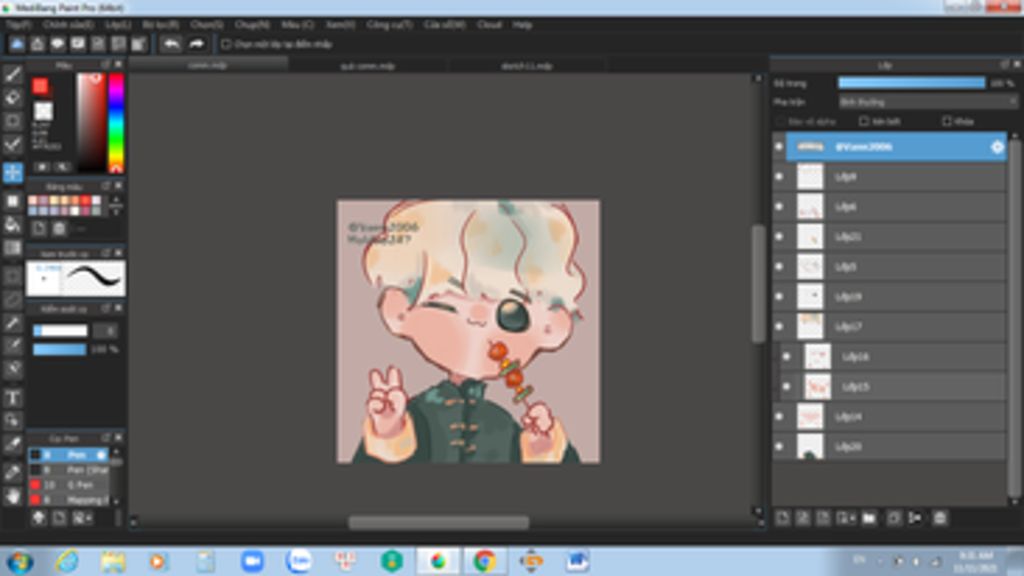Open the Chỉnh sửa(E) menu
The height and width of the screenshot is (576, 1024).
[69, 25]
